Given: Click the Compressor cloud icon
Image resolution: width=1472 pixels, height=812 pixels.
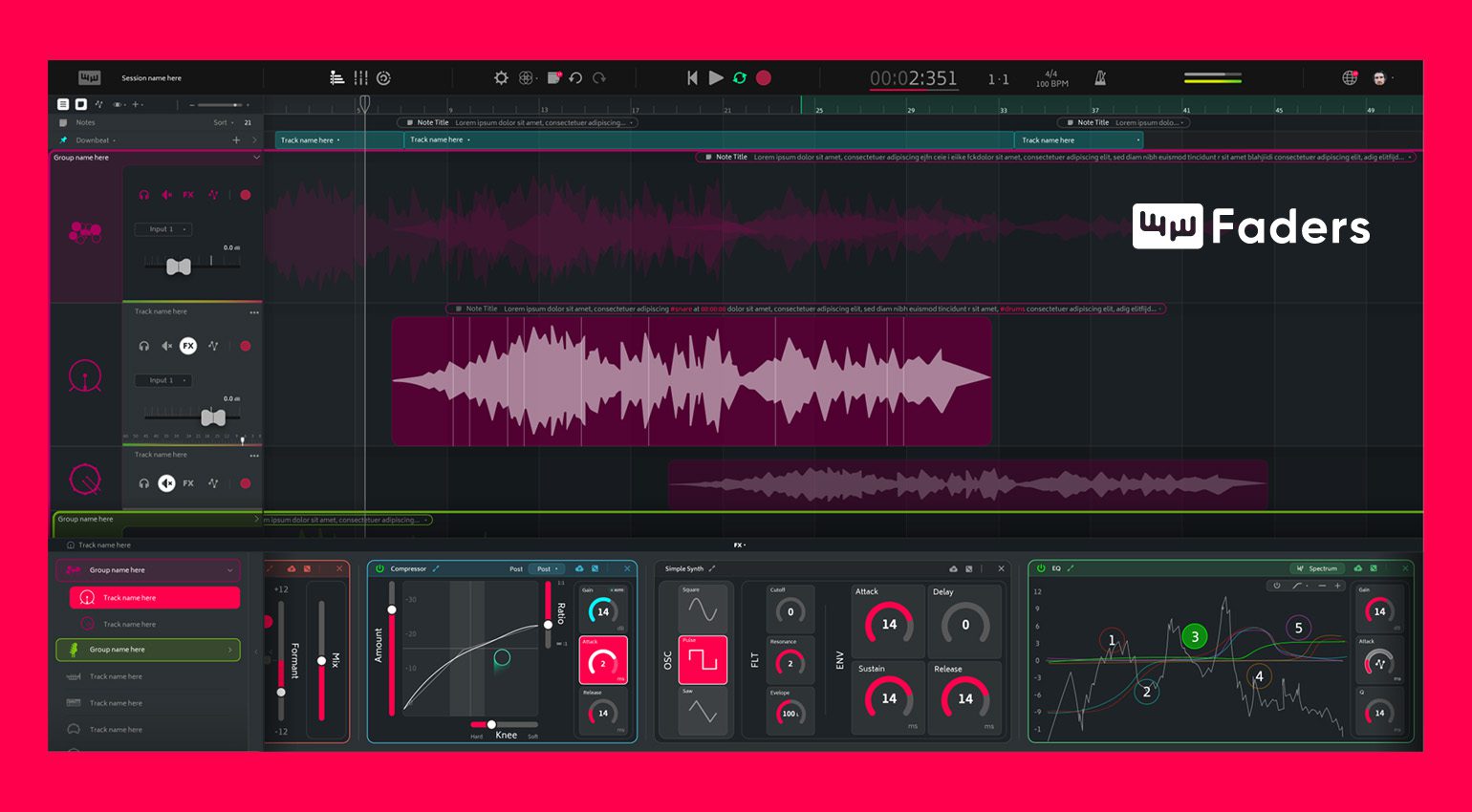Looking at the screenshot, I should point(579,568).
